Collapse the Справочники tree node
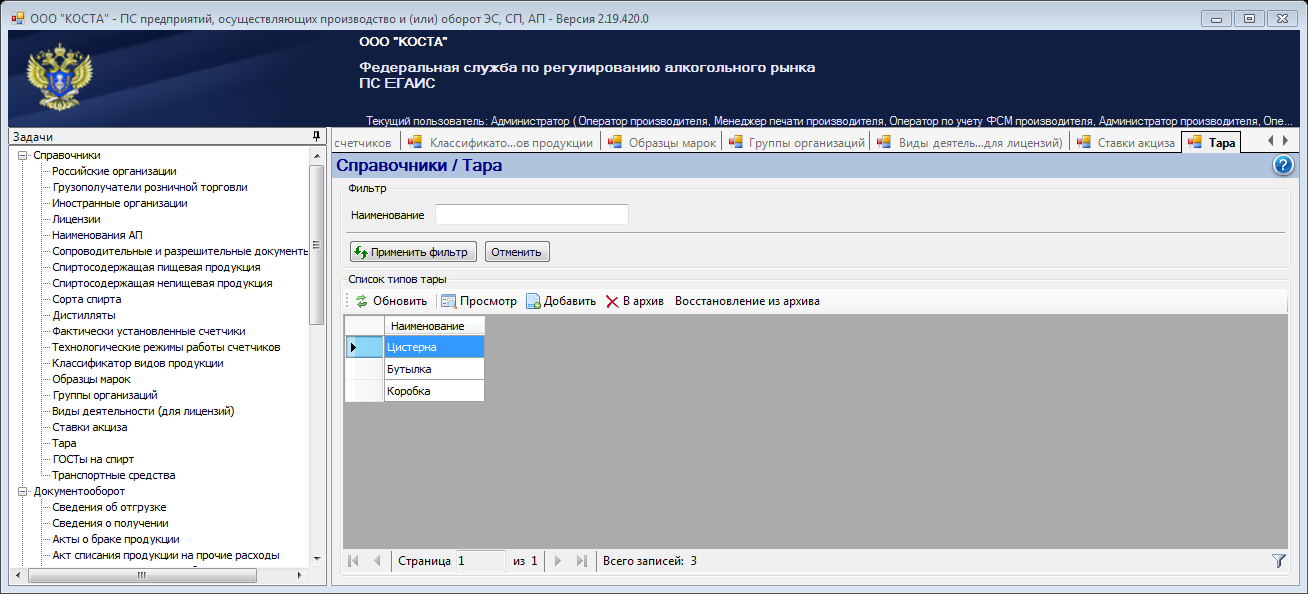Viewport: 1308px width, 594px height. tap(22, 155)
